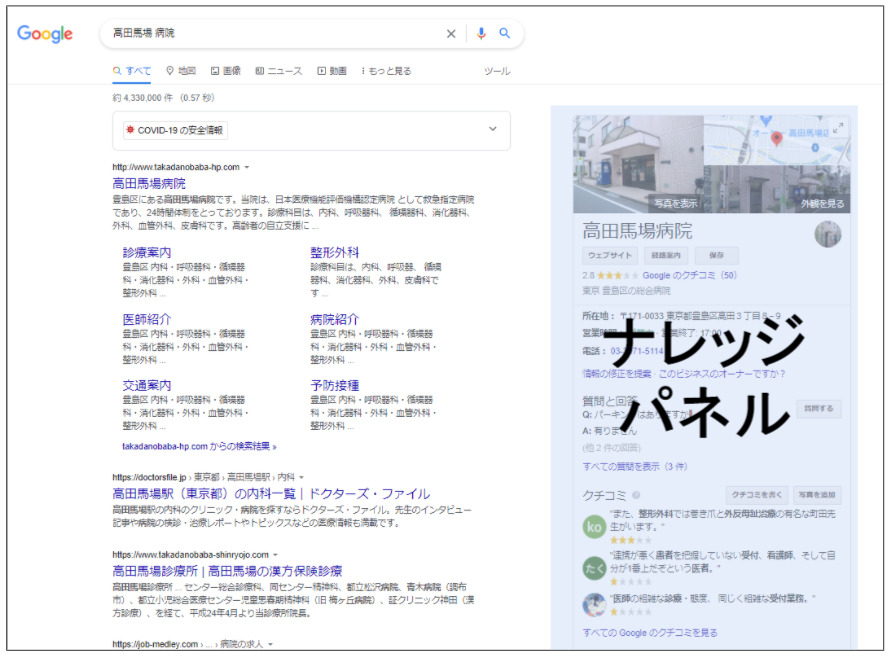888x657 pixels.
Task: Expand the COVID-19 の安全情報 chevron
Action: 493,129
